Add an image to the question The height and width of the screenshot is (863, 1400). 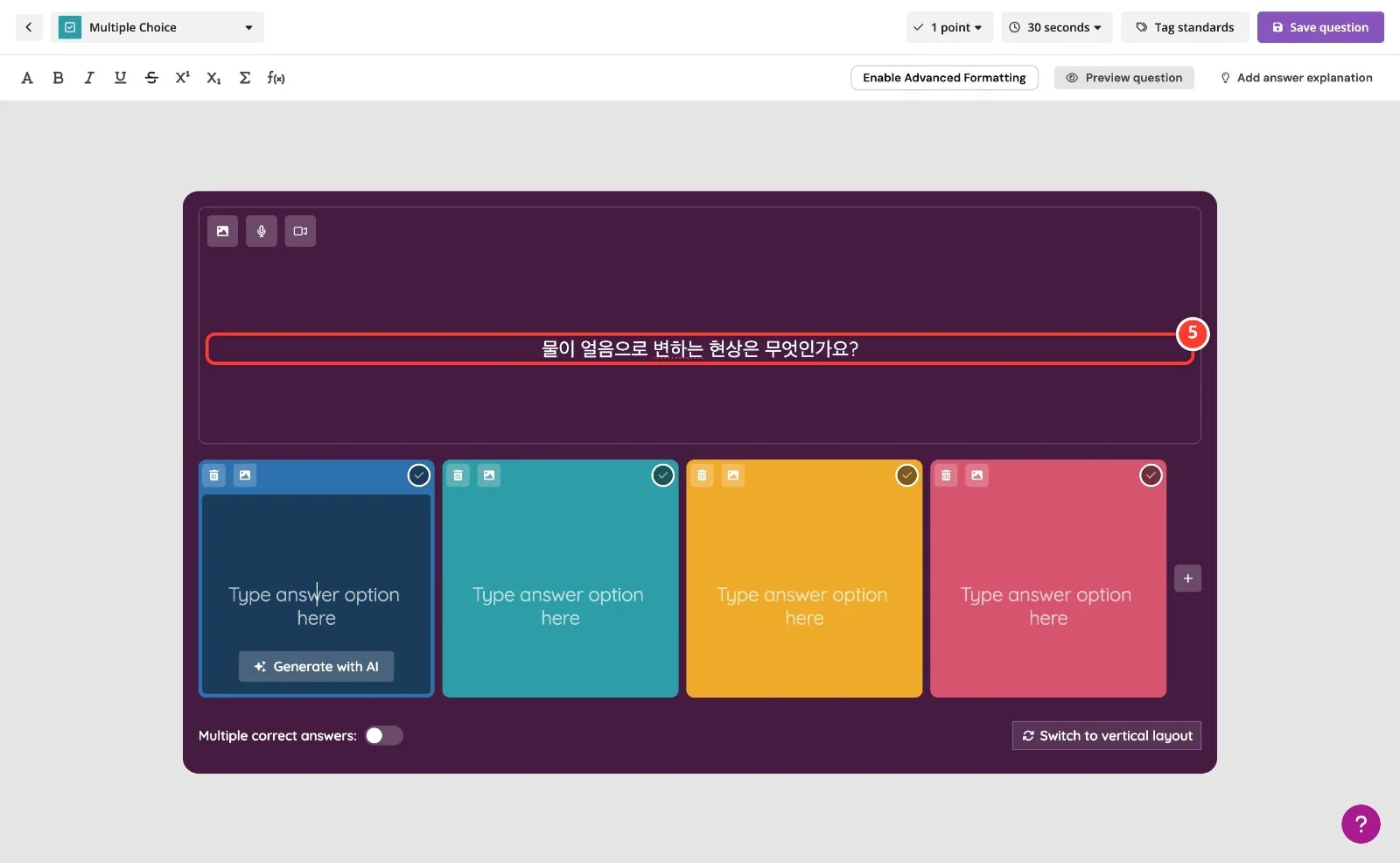coord(222,231)
